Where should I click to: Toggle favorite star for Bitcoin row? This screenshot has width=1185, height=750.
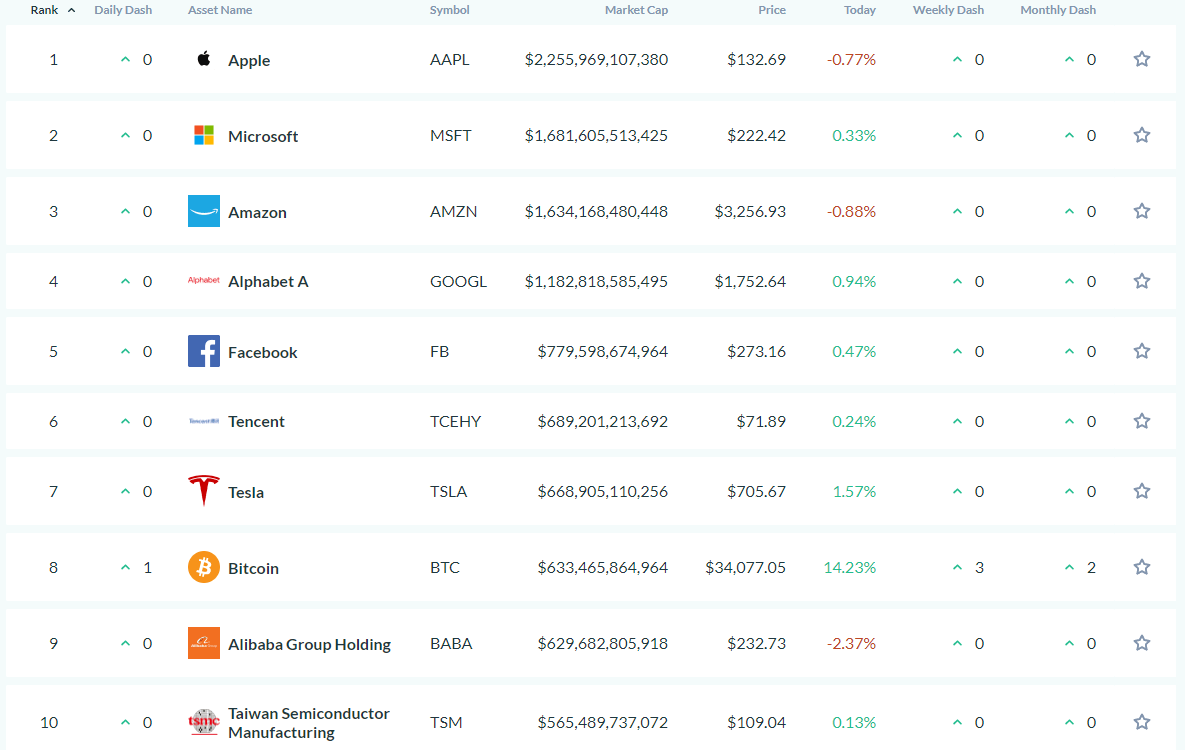1141,567
